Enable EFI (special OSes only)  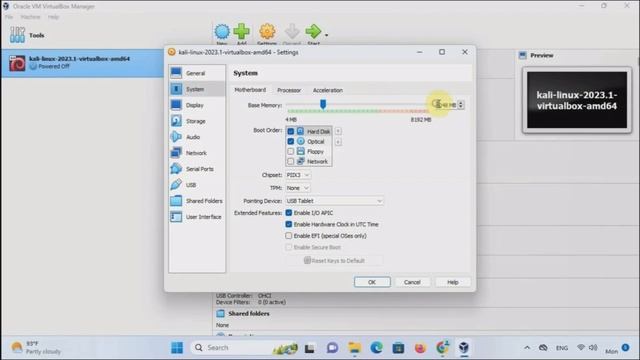(x=289, y=236)
